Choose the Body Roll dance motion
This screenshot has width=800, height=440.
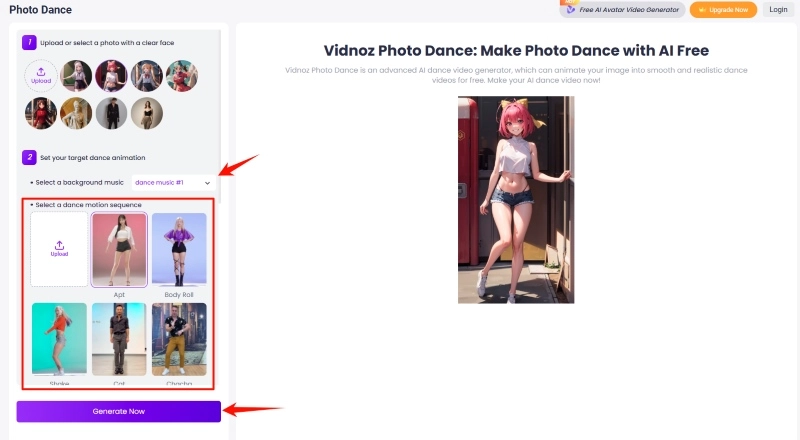click(x=179, y=250)
